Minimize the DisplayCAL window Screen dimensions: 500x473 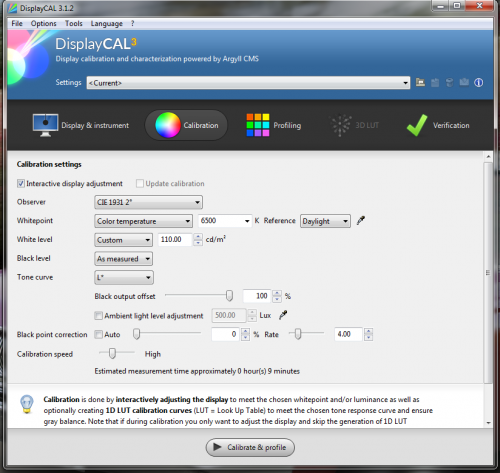click(x=440, y=6)
